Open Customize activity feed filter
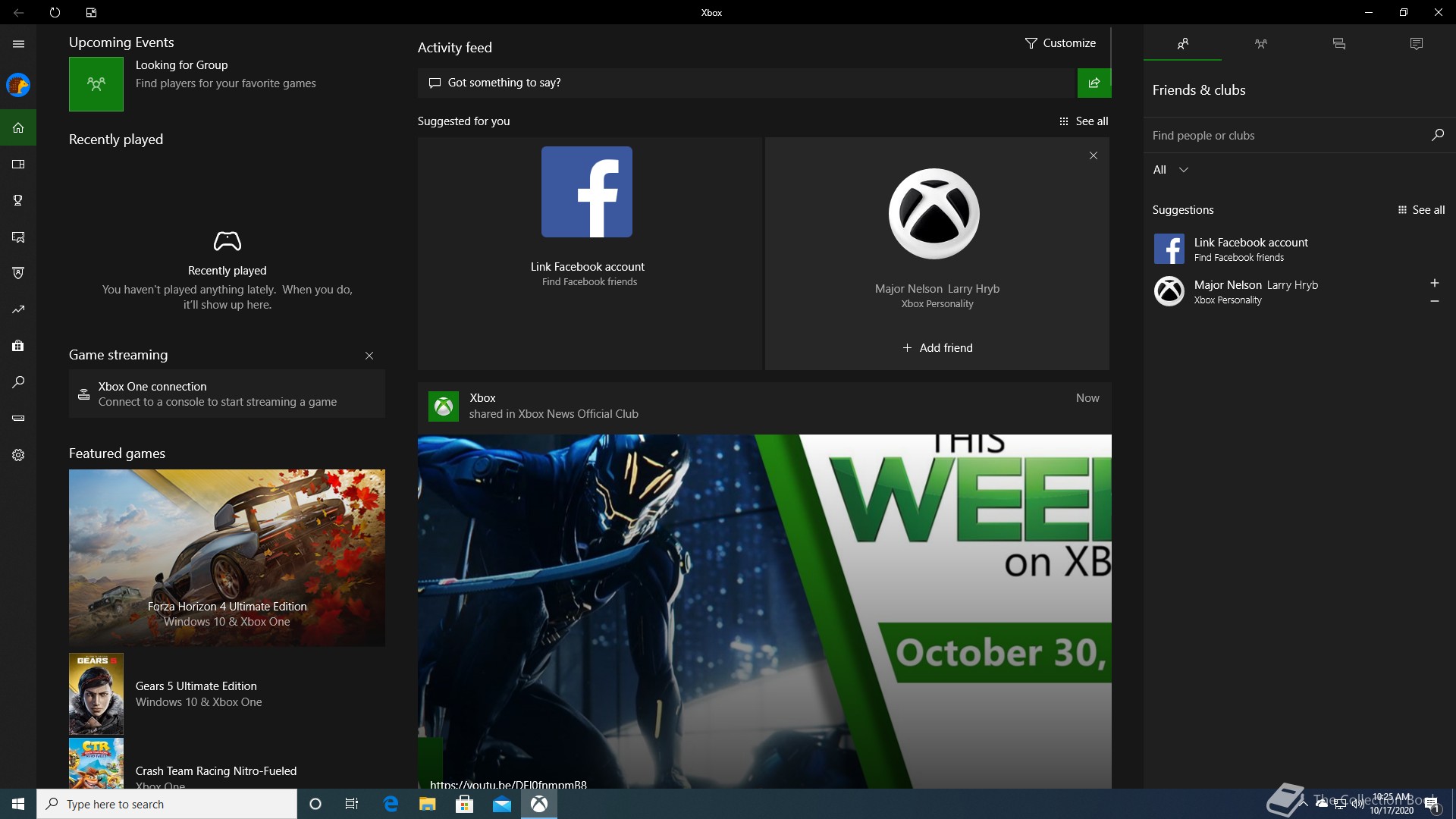Image resolution: width=1456 pixels, height=819 pixels. 1059,43
